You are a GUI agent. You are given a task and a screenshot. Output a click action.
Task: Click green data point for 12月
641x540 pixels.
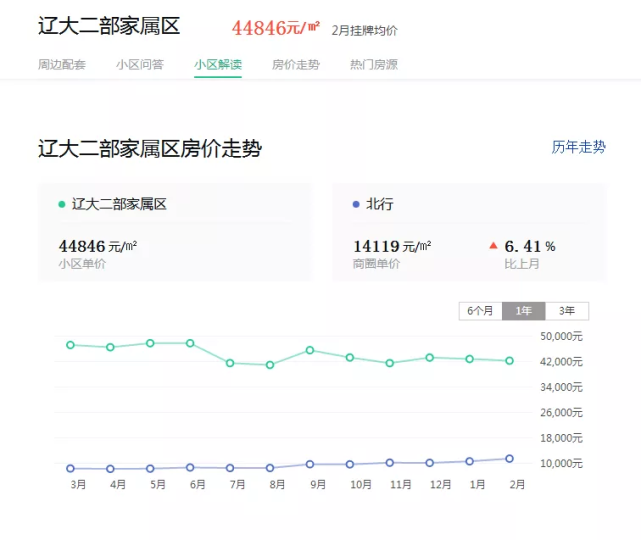(x=430, y=358)
